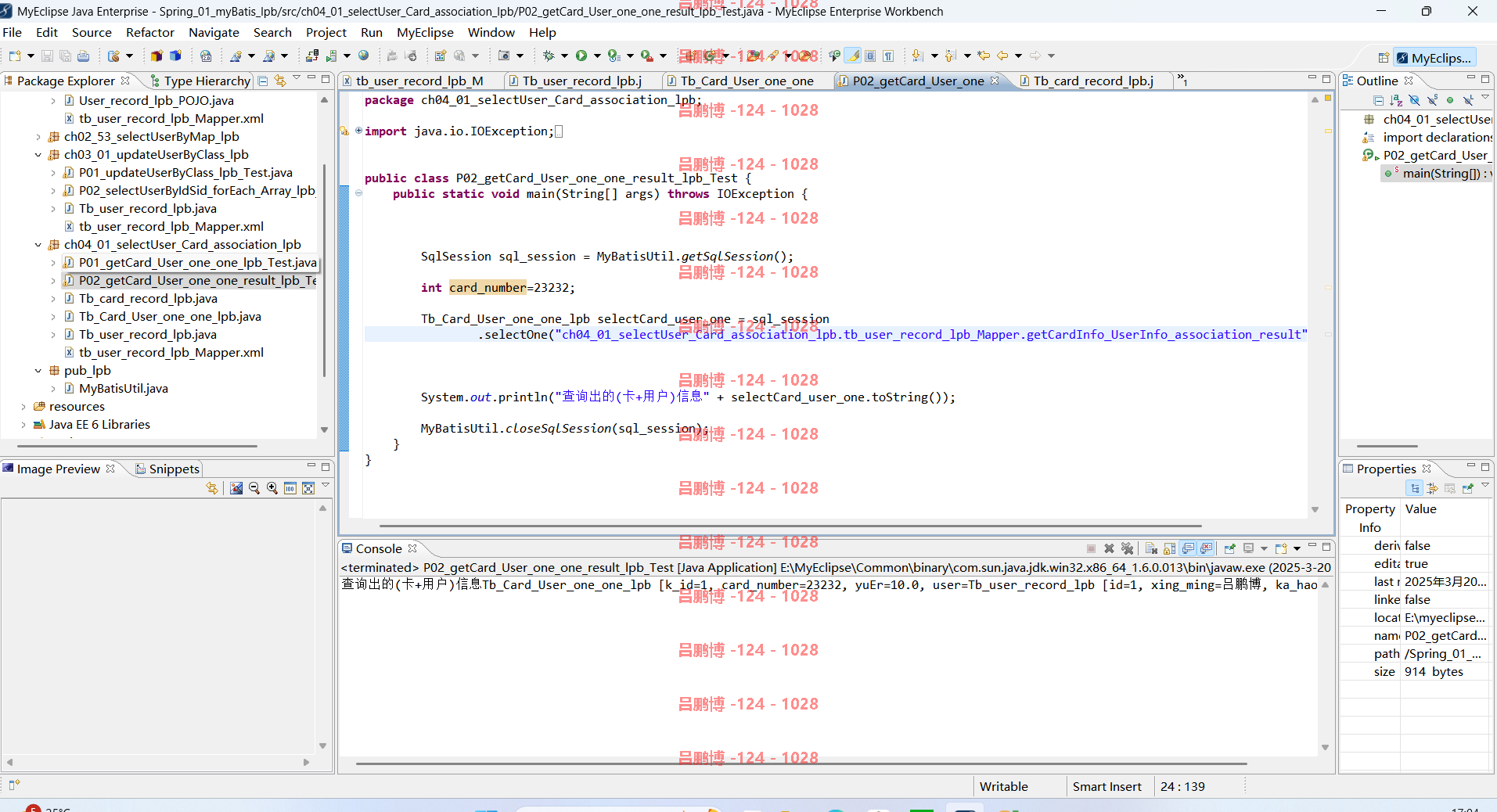Switch to the Snippets tab
This screenshot has height=812, width=1497.
click(x=167, y=469)
